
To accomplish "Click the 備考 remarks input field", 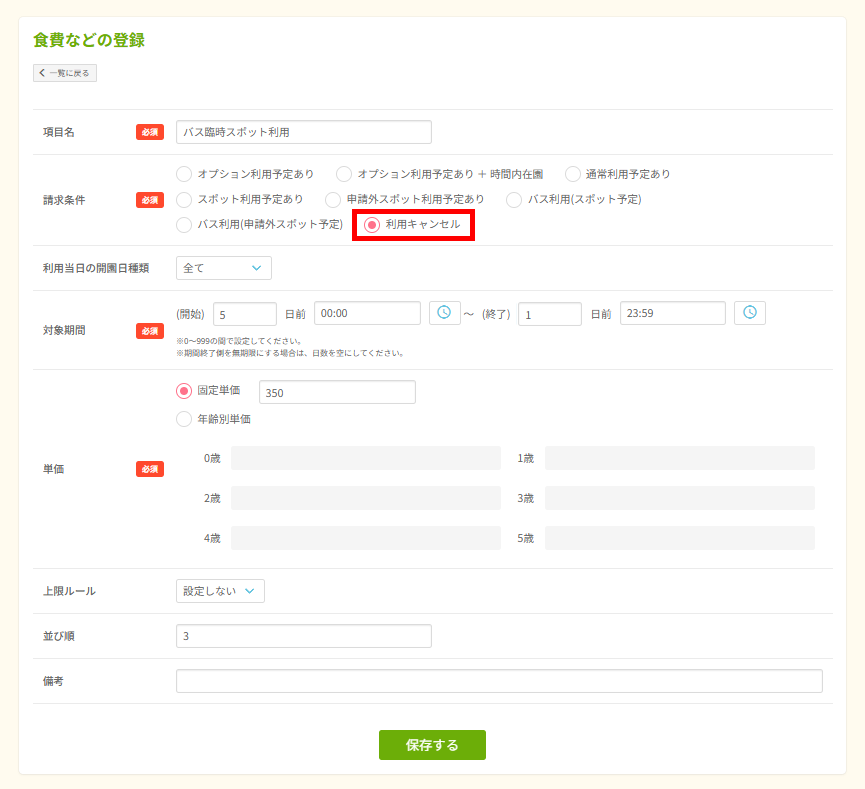I will click(x=499, y=681).
